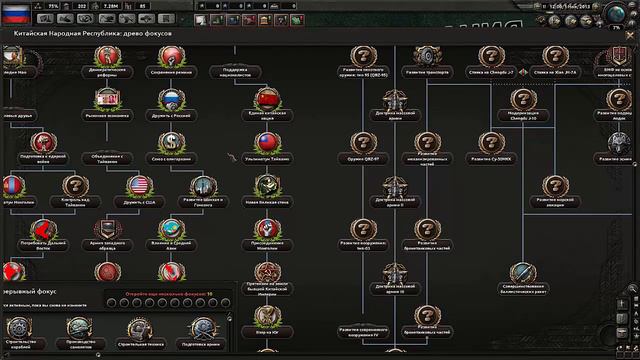Select the 'Присоединение Монголии' fist focus
The image size is (640, 360).
[x=267, y=230]
